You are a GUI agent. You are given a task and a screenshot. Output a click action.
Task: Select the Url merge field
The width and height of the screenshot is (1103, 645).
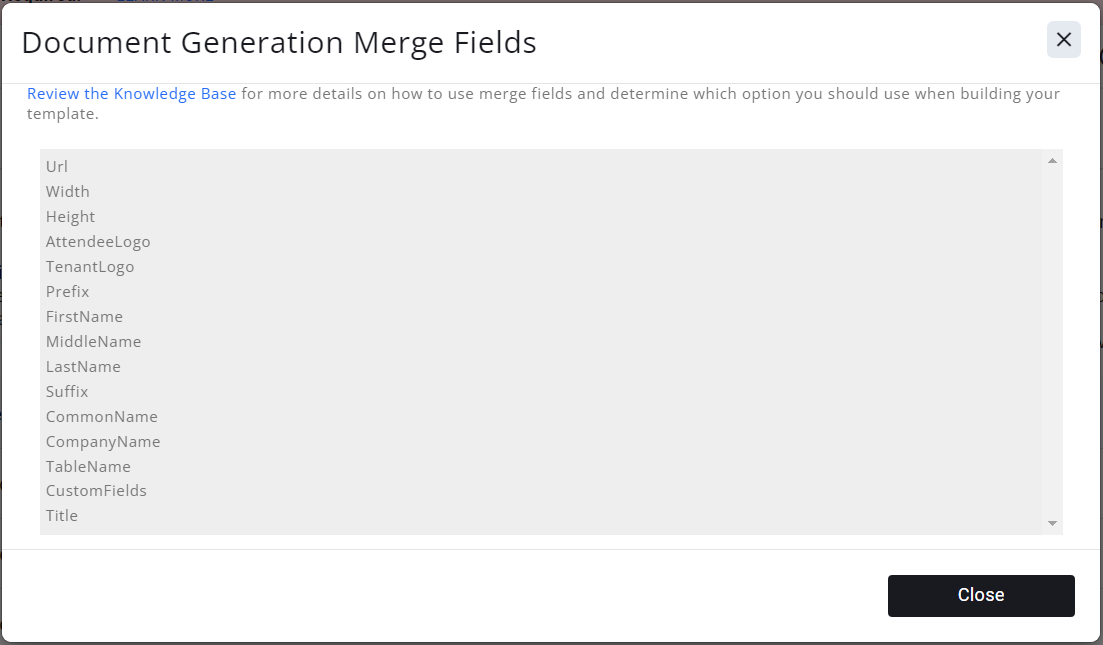[57, 167]
